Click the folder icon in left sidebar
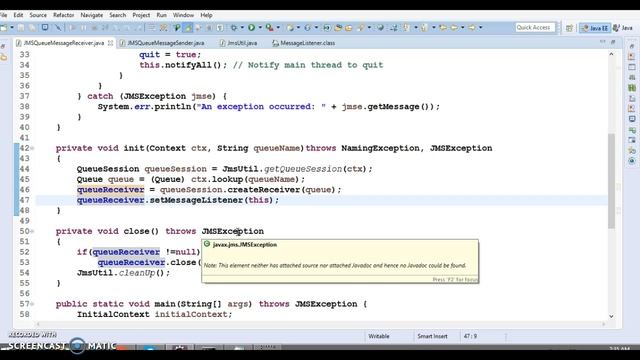The height and width of the screenshot is (360, 640). point(4,58)
